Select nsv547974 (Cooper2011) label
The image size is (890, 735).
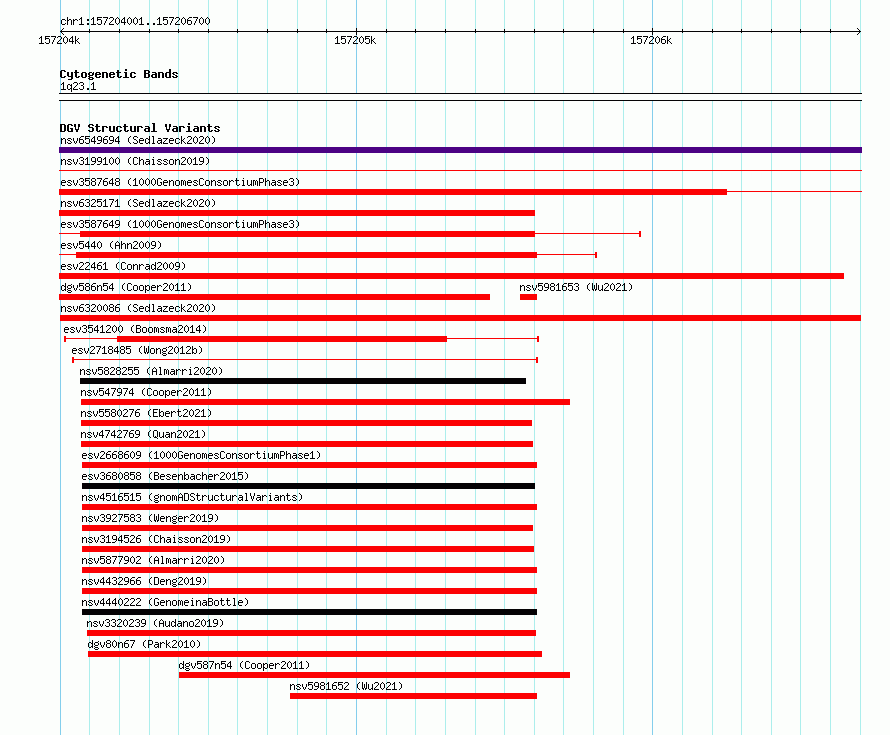coord(146,392)
